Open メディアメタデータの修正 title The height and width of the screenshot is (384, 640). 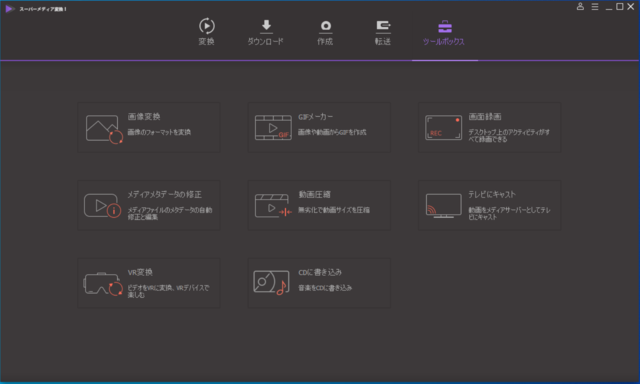(x=164, y=195)
